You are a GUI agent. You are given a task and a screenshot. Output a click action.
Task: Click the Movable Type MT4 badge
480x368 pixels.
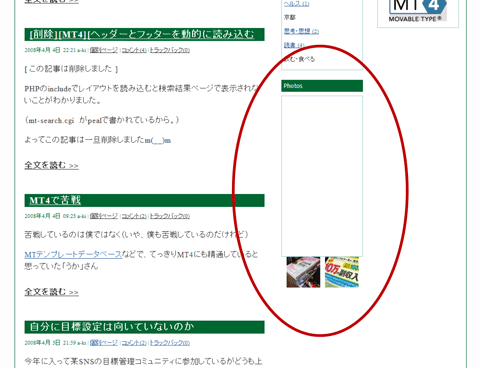[x=418, y=11]
